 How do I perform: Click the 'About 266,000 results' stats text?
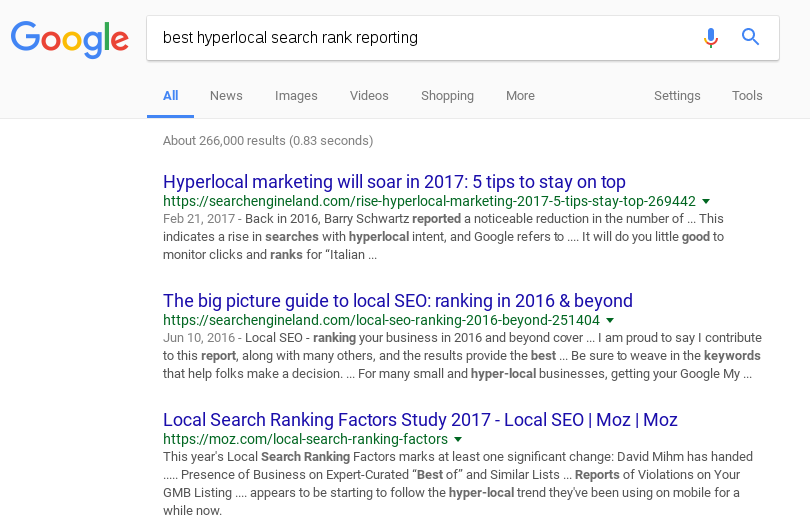pyautogui.click(x=268, y=141)
